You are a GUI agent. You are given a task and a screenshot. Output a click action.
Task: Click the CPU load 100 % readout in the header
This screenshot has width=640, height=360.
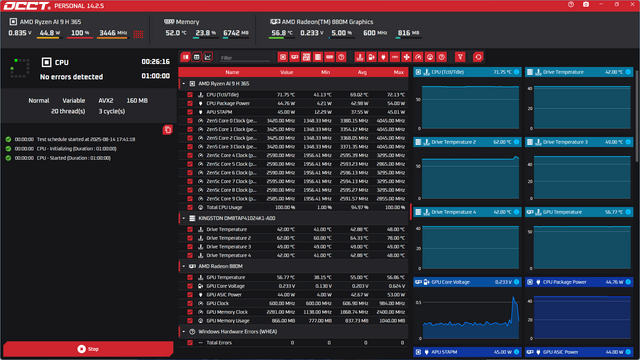coord(80,33)
